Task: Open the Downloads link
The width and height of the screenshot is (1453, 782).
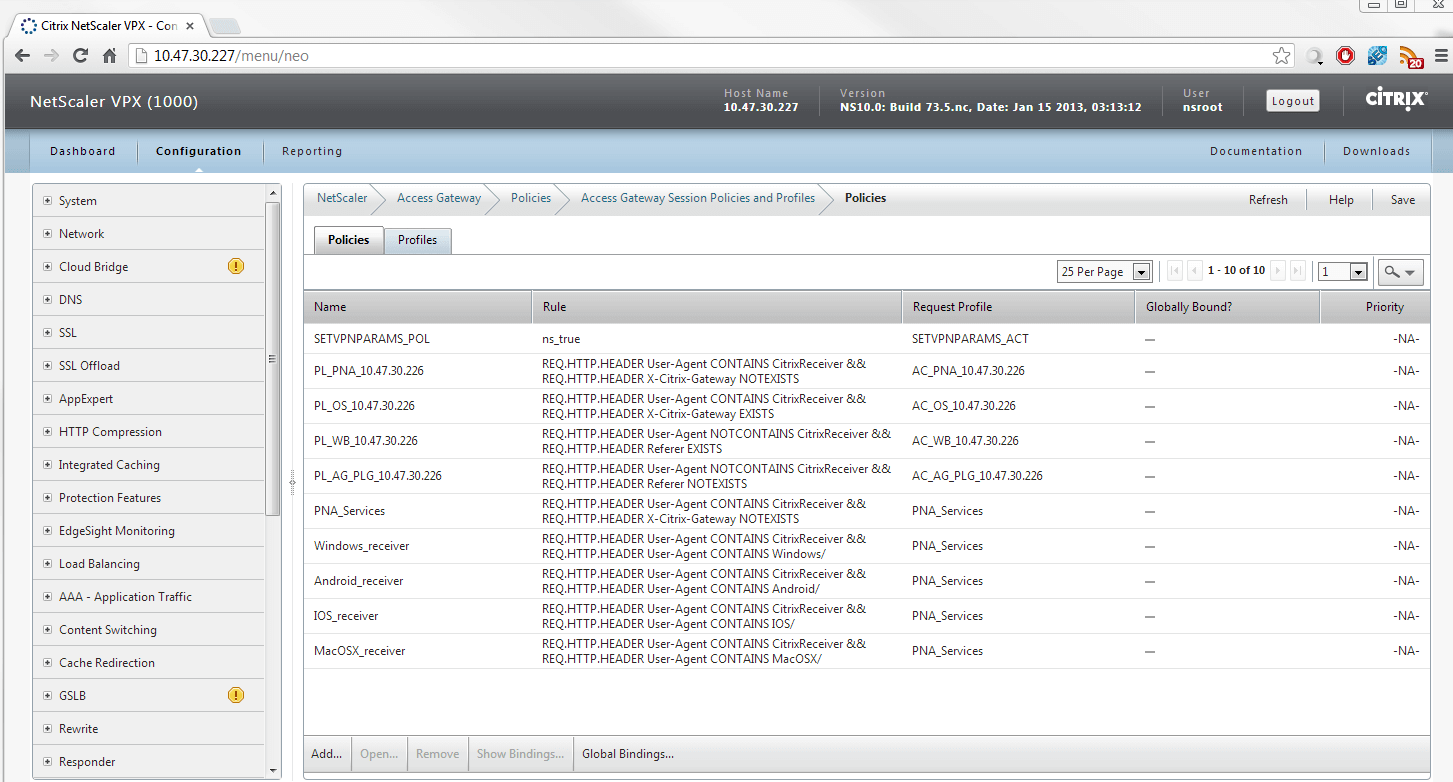Action: pyautogui.click(x=1376, y=151)
